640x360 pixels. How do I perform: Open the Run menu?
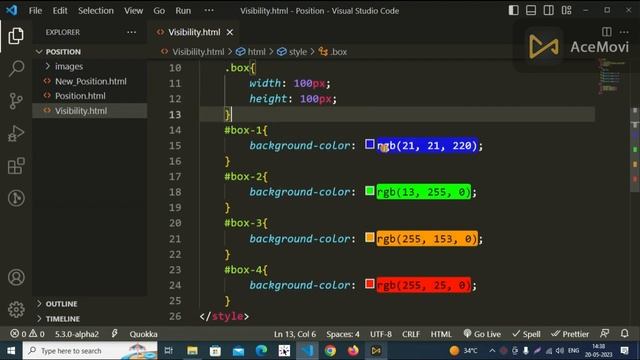coord(183,11)
